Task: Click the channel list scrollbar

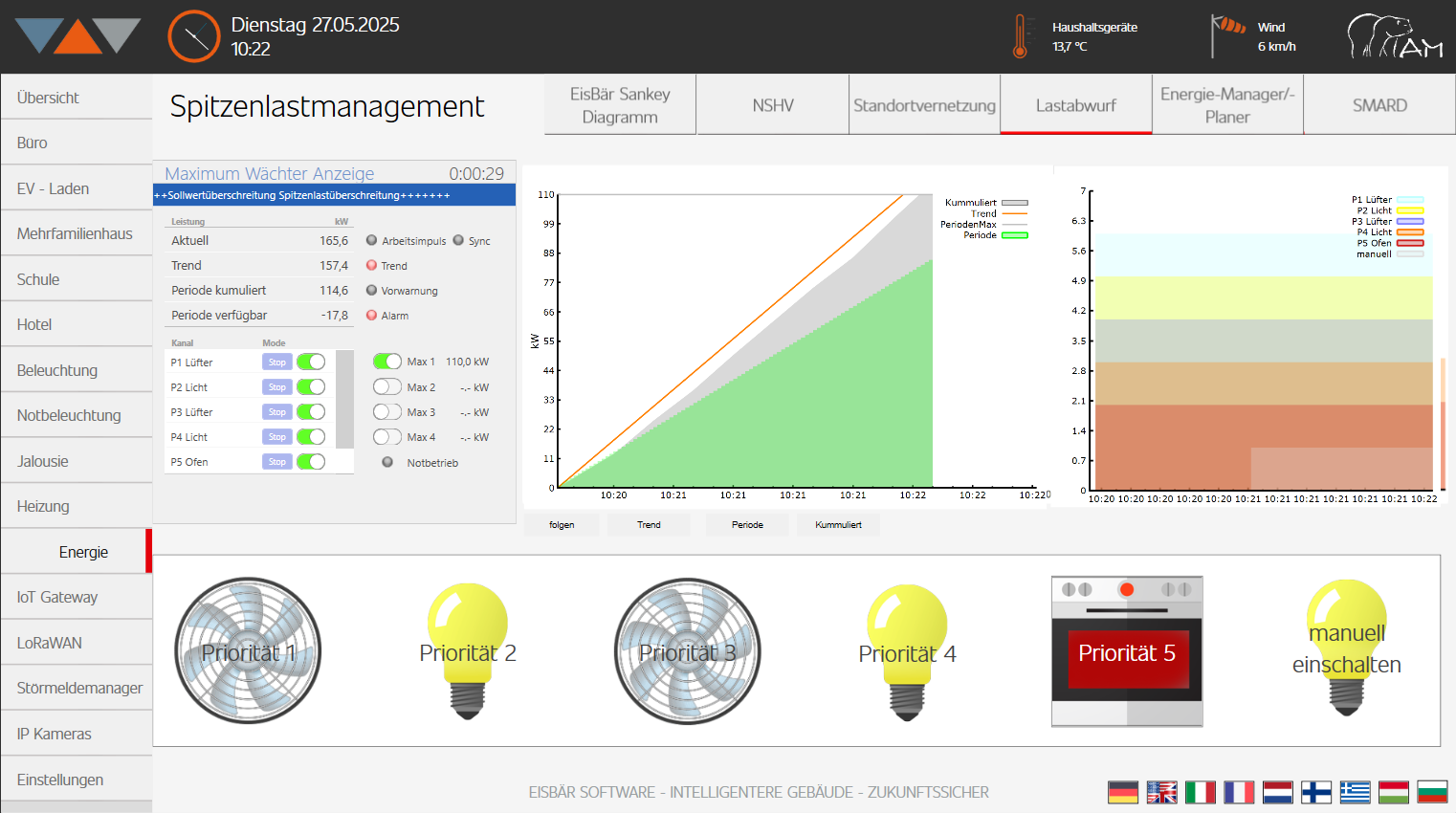Action: click(x=345, y=399)
